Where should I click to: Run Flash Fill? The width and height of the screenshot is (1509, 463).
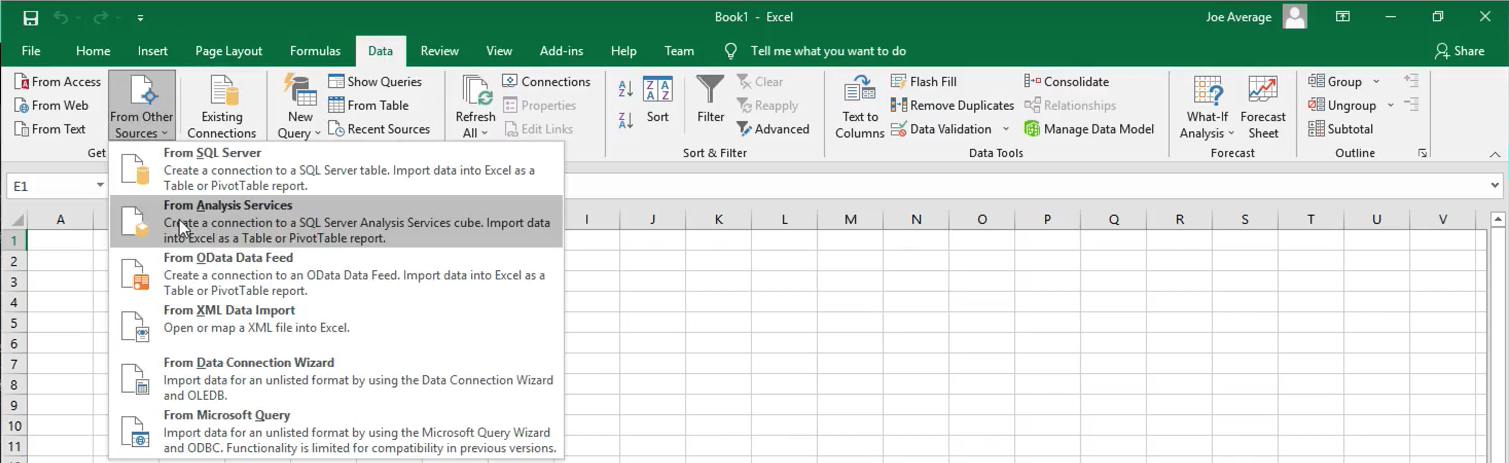pyautogui.click(x=923, y=82)
